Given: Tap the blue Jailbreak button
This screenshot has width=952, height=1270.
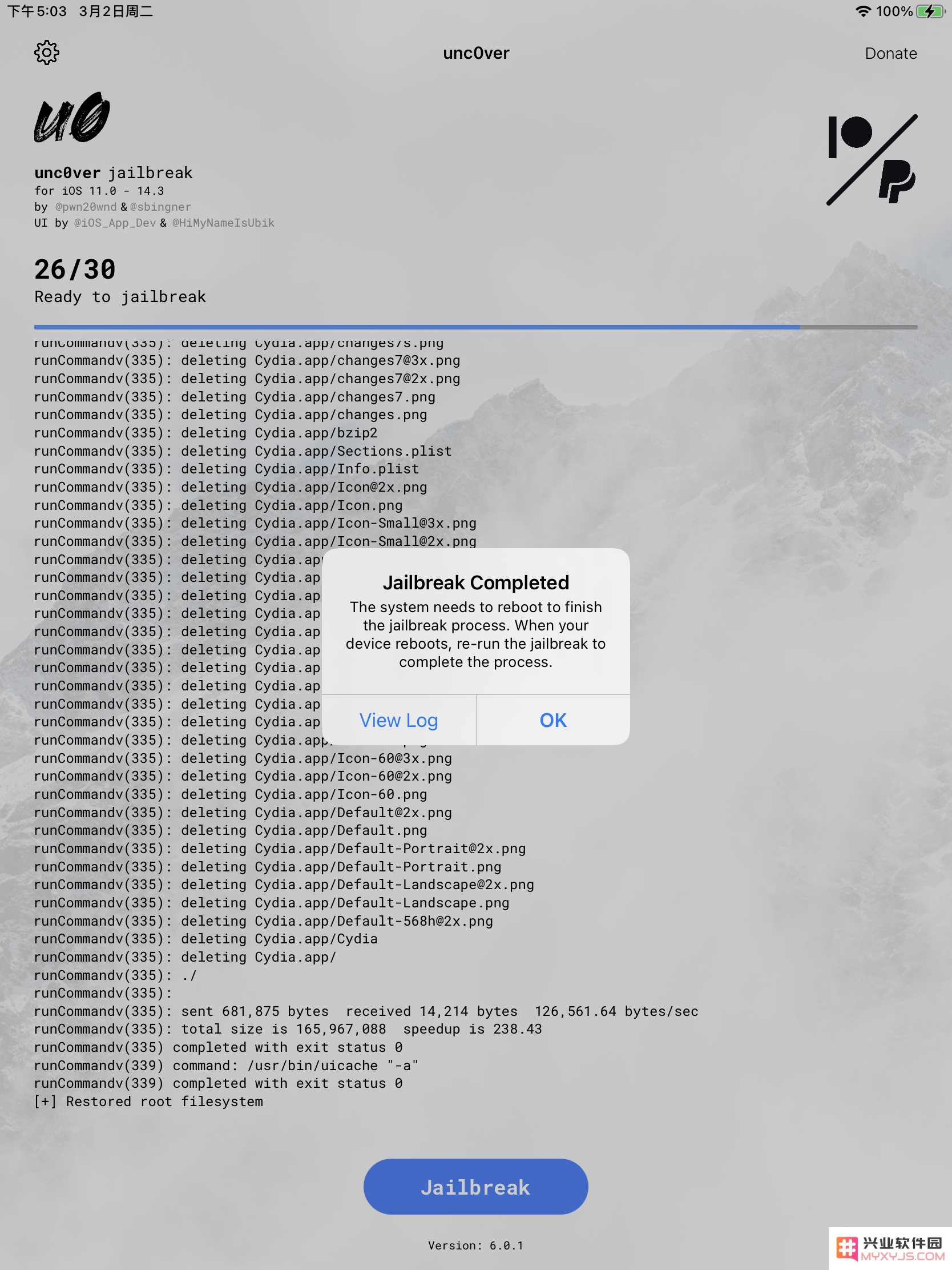Looking at the screenshot, I should coord(475,1187).
